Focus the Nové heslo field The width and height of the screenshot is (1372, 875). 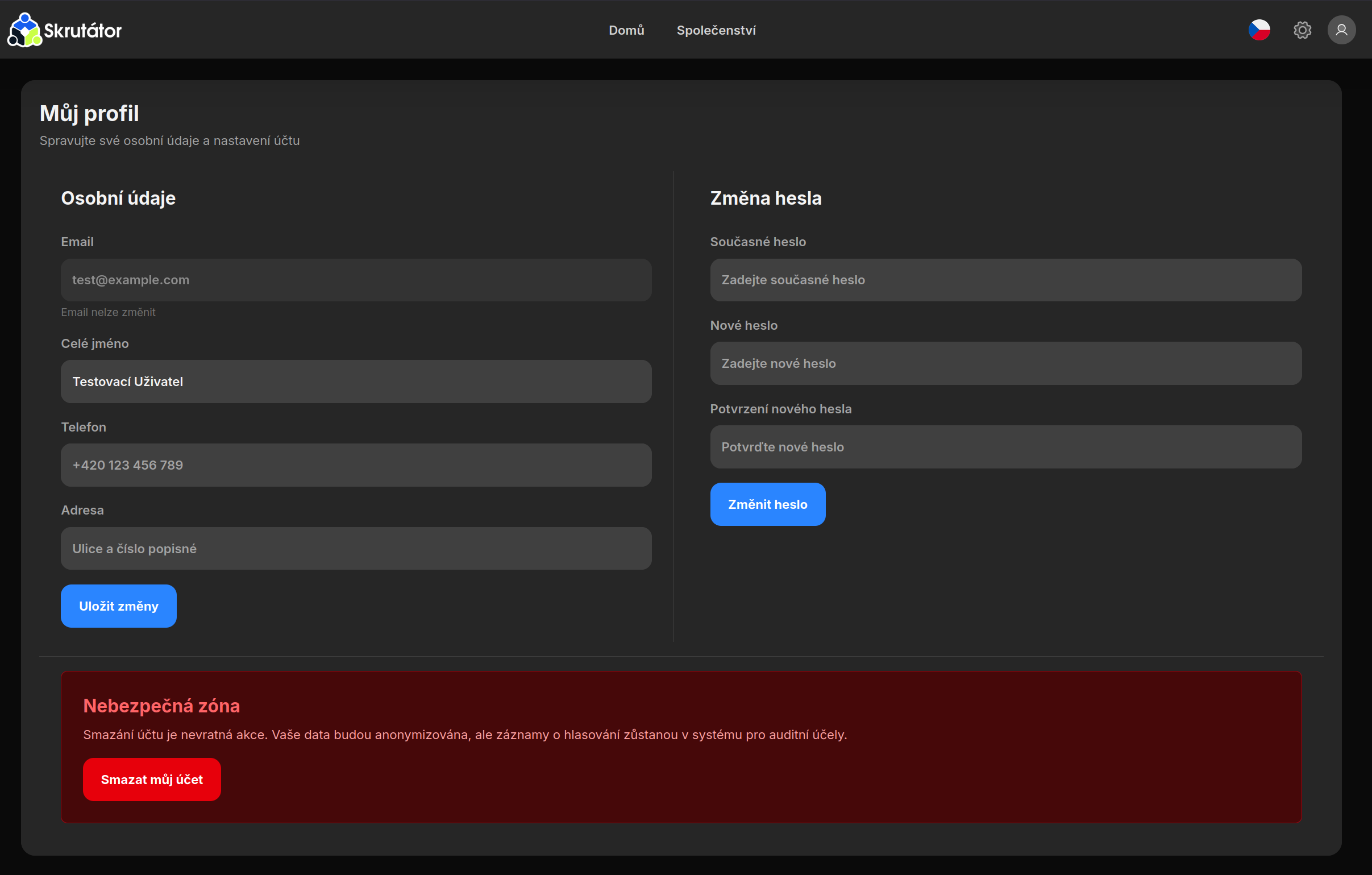pyautogui.click(x=1005, y=363)
